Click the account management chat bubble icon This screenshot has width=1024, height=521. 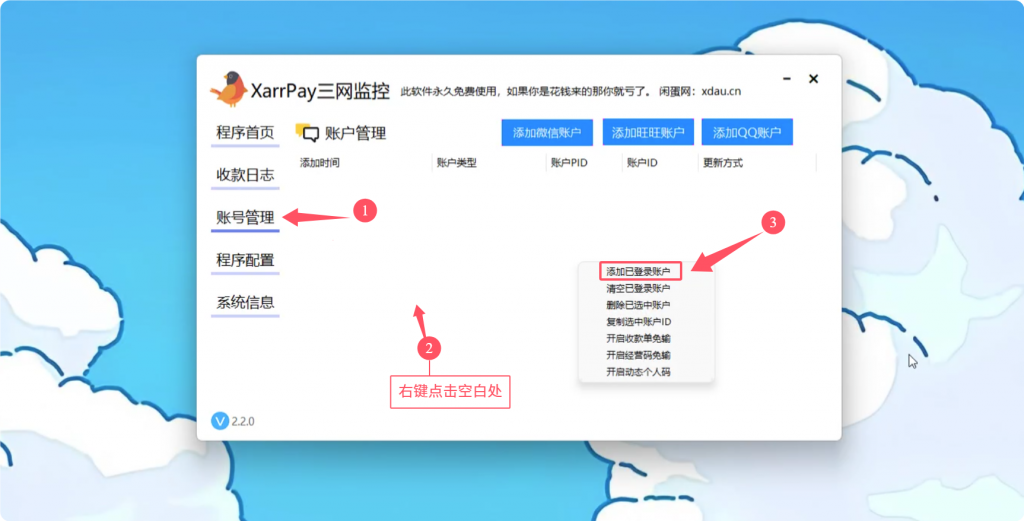point(308,133)
